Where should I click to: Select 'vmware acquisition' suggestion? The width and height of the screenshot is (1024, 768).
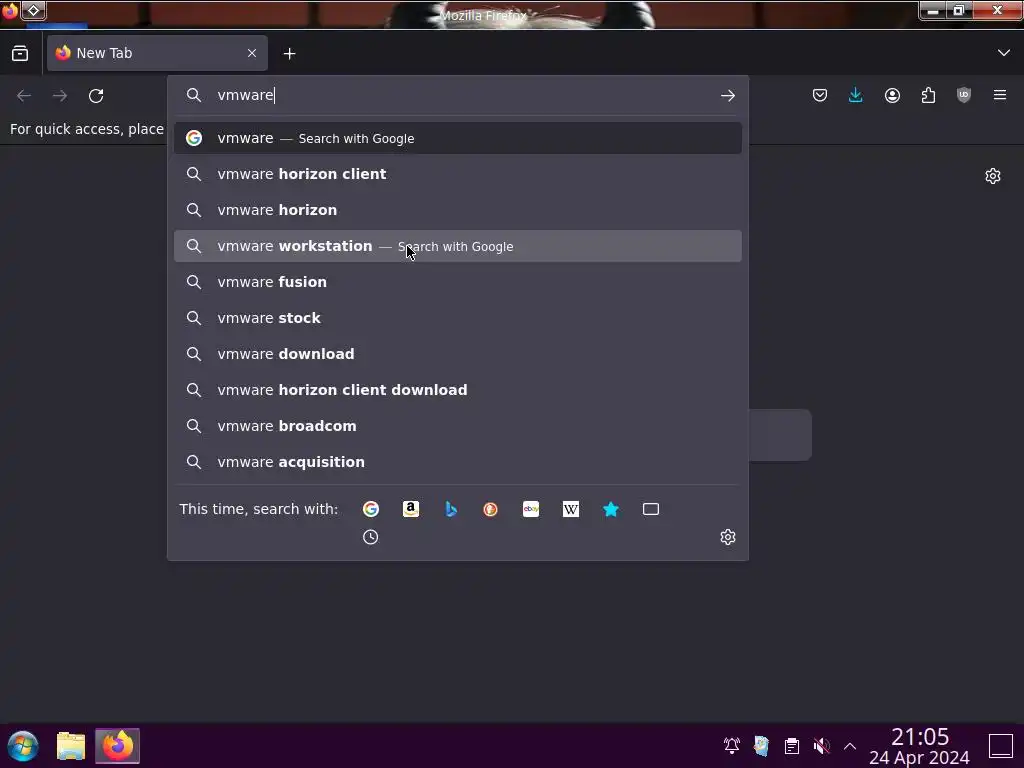pyautogui.click(x=457, y=462)
